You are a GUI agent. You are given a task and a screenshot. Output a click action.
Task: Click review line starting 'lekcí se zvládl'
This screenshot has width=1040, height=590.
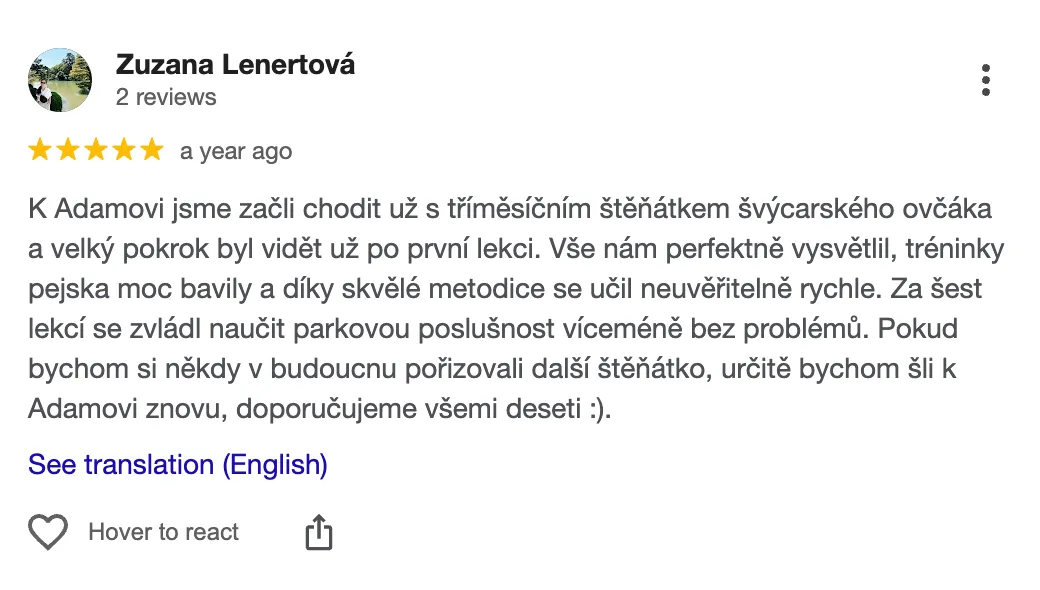pos(497,330)
